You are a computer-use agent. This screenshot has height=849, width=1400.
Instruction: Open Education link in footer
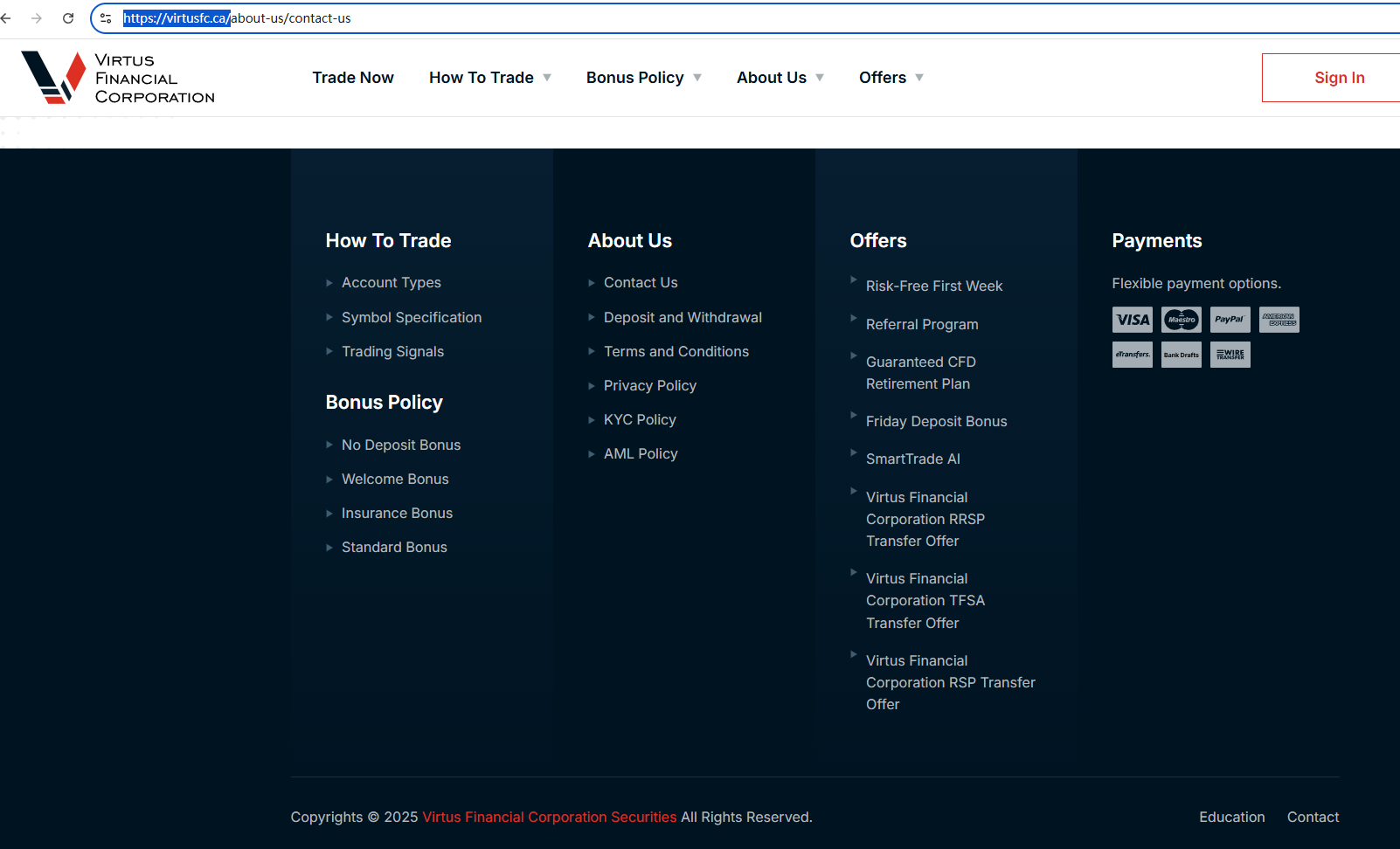(x=1231, y=818)
